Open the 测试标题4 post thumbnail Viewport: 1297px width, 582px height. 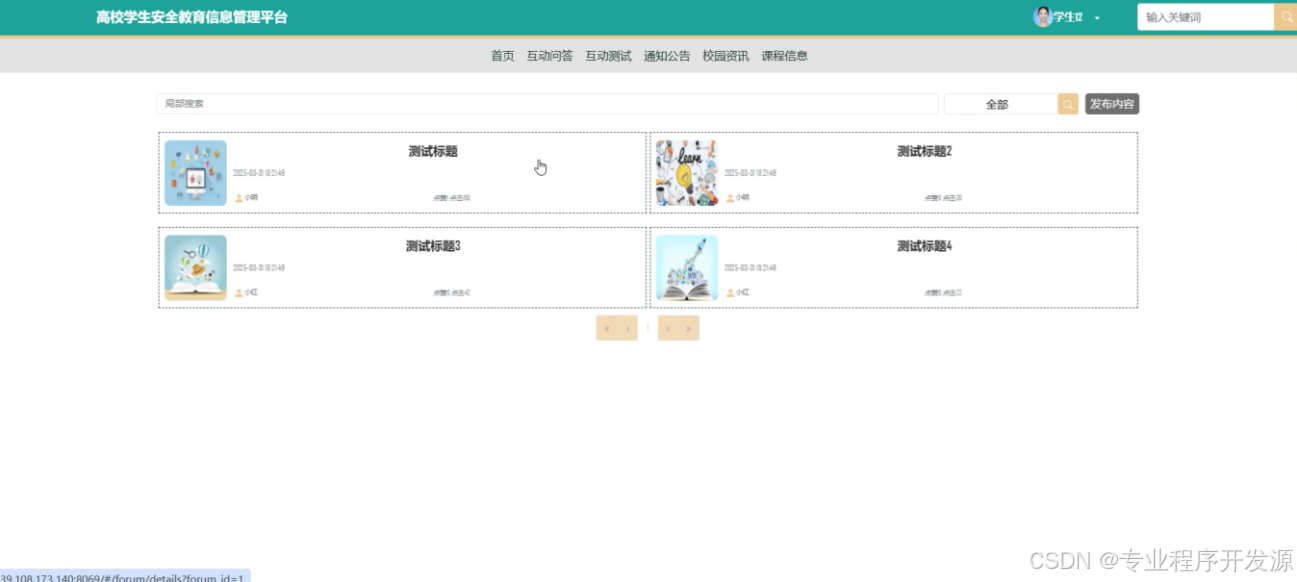click(687, 268)
